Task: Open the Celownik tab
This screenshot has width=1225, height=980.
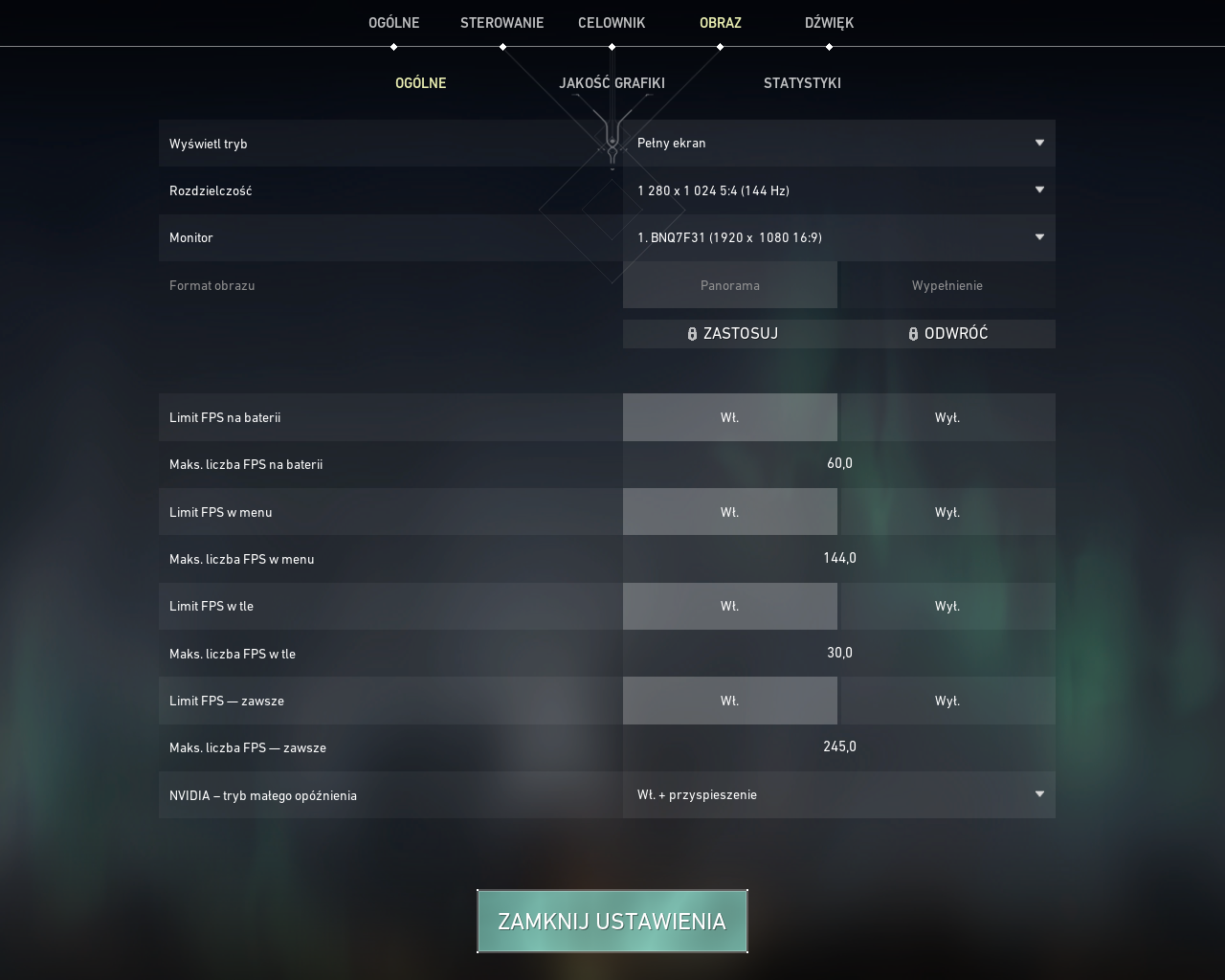Action: tap(612, 22)
